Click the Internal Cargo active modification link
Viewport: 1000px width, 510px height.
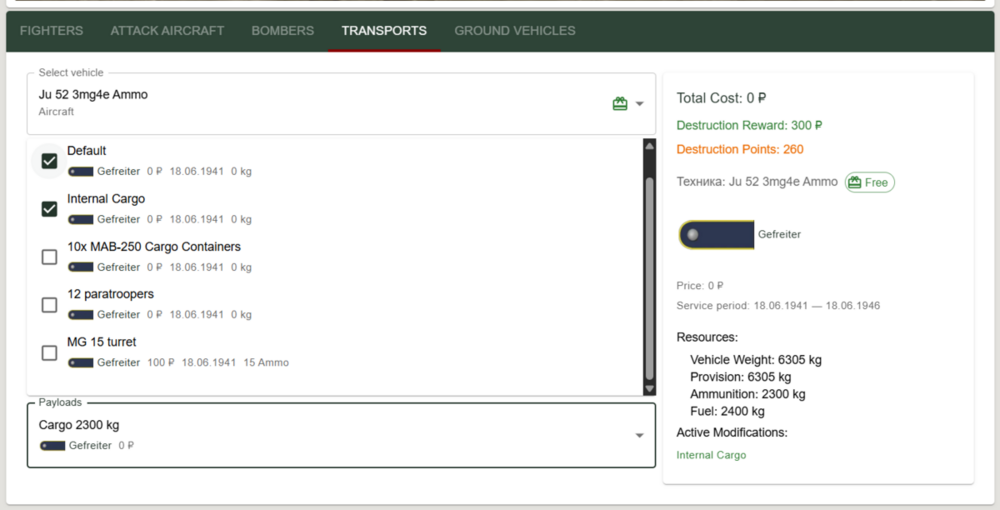click(x=711, y=456)
